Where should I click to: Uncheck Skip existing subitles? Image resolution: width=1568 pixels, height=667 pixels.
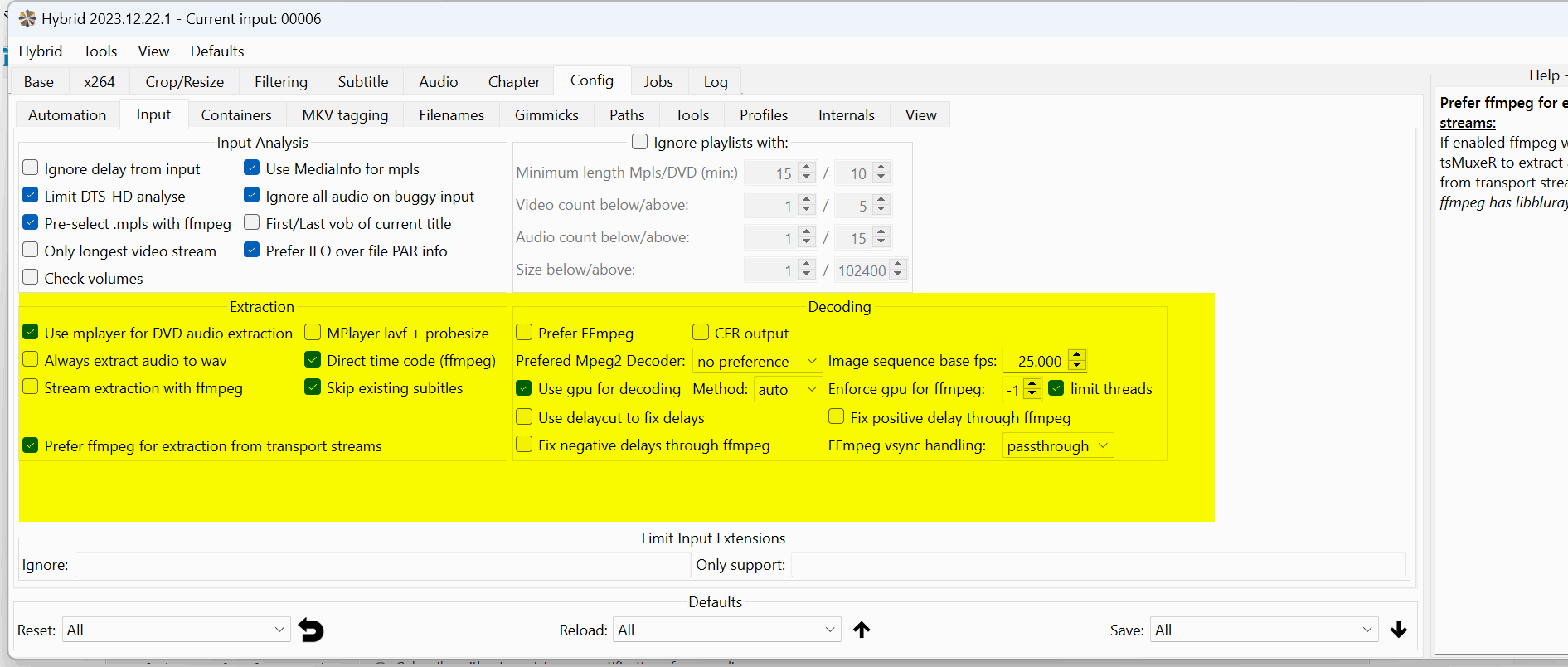[313, 387]
